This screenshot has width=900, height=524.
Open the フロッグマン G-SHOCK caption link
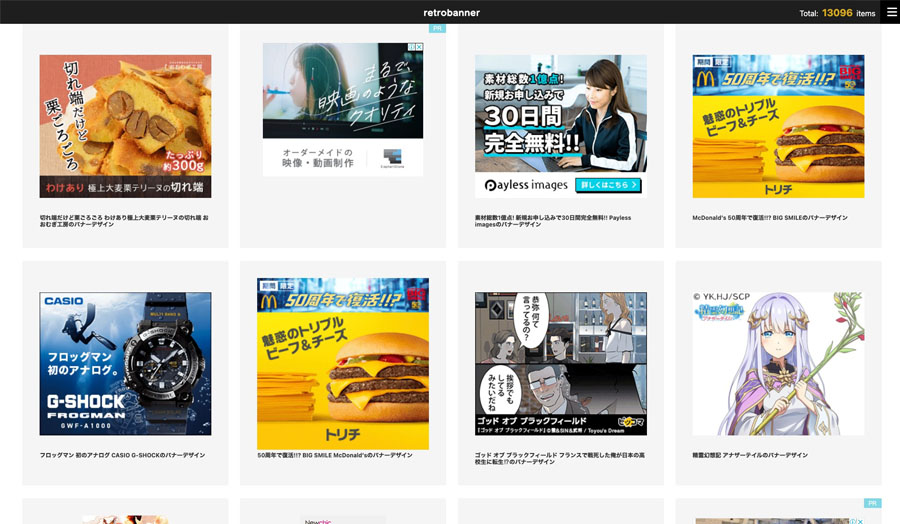coord(122,455)
